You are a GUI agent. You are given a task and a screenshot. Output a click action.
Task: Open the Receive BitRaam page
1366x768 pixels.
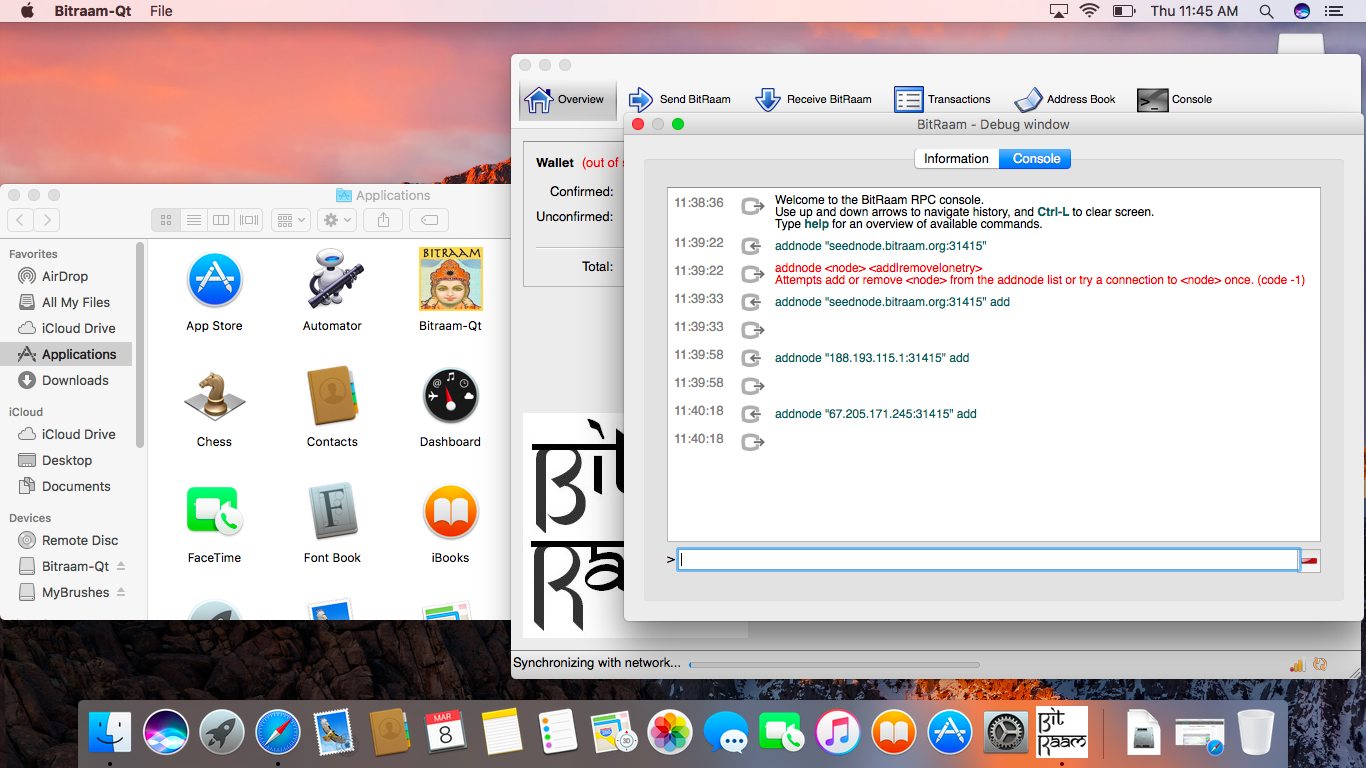[812, 99]
